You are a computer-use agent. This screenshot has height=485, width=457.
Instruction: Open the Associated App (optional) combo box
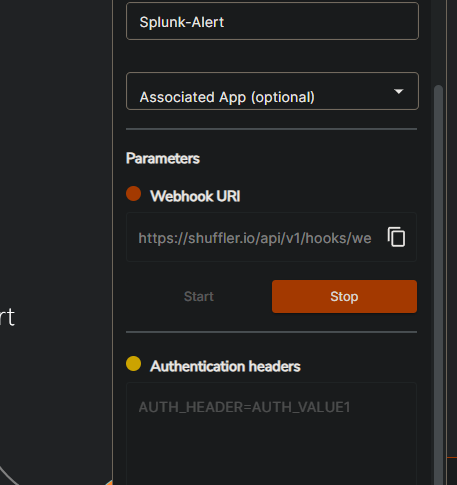pos(272,91)
